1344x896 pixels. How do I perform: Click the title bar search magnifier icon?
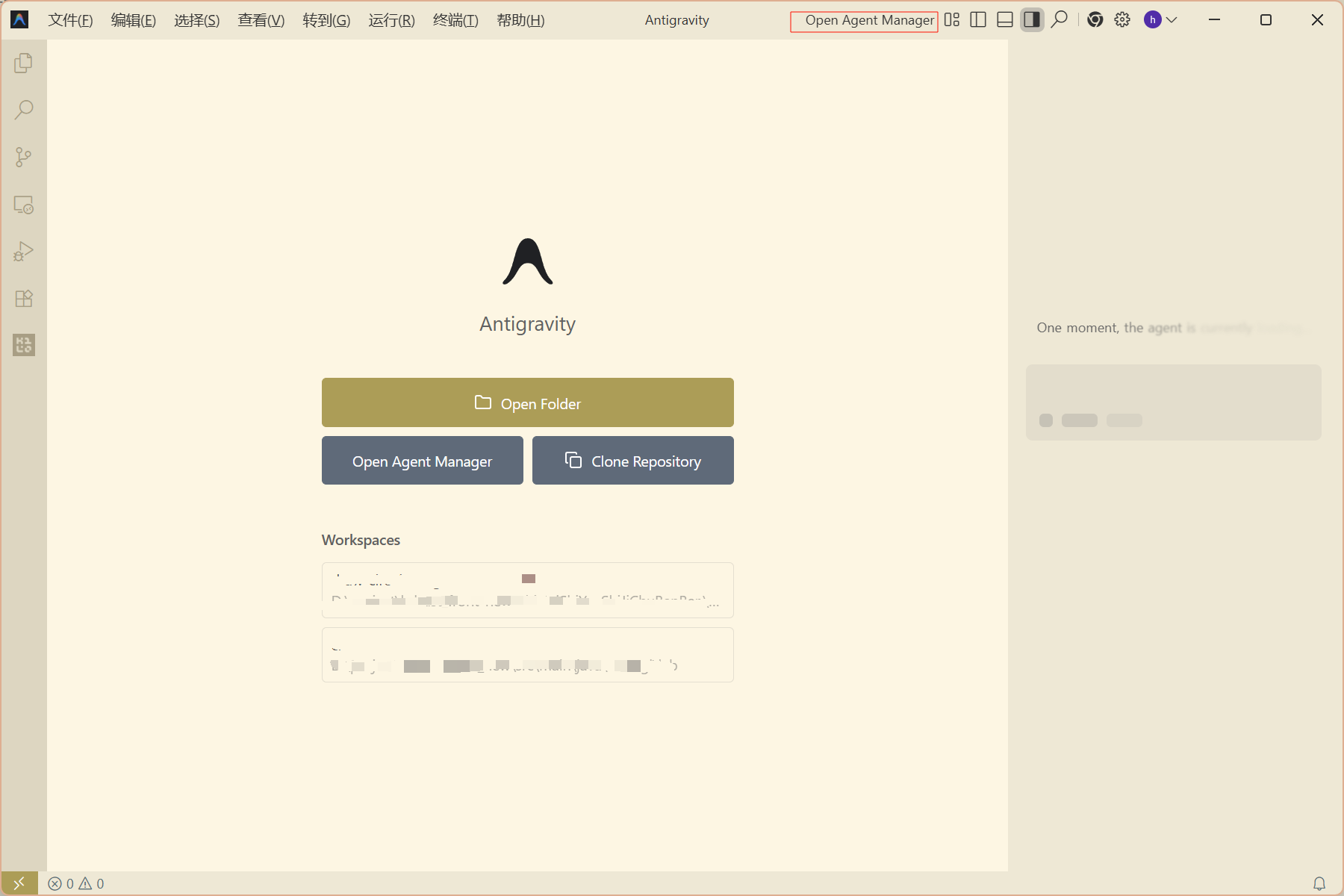point(1059,19)
